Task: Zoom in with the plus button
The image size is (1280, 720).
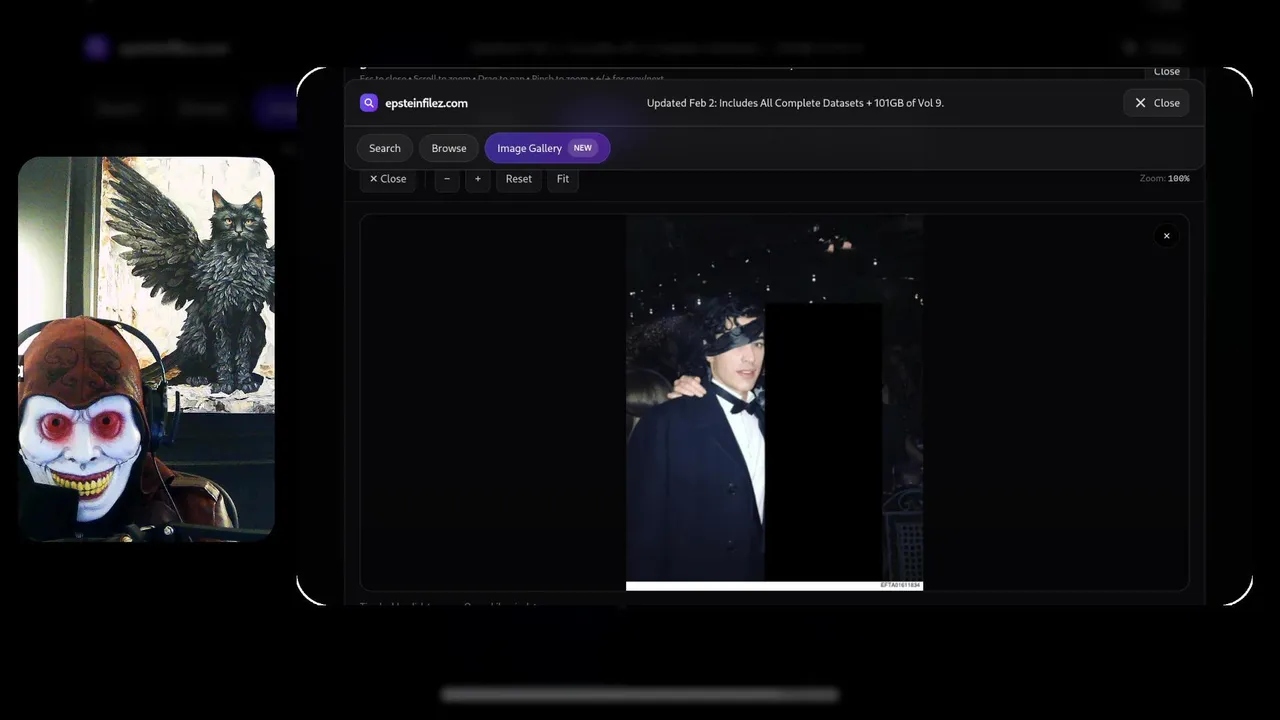Action: pos(478,179)
